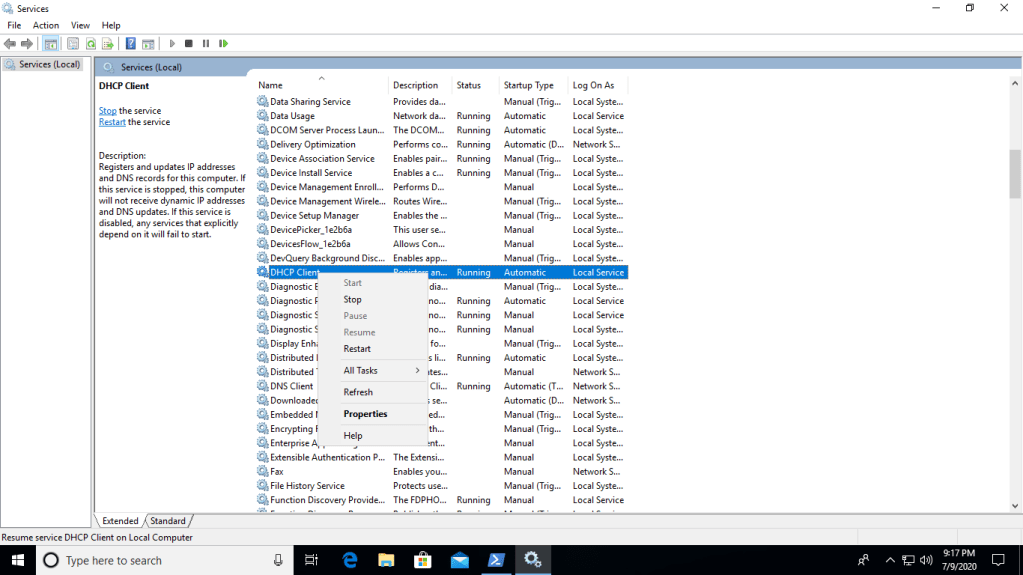Click the 'Restart' the service link
Screen dimensions: 1023x575
pos(112,122)
